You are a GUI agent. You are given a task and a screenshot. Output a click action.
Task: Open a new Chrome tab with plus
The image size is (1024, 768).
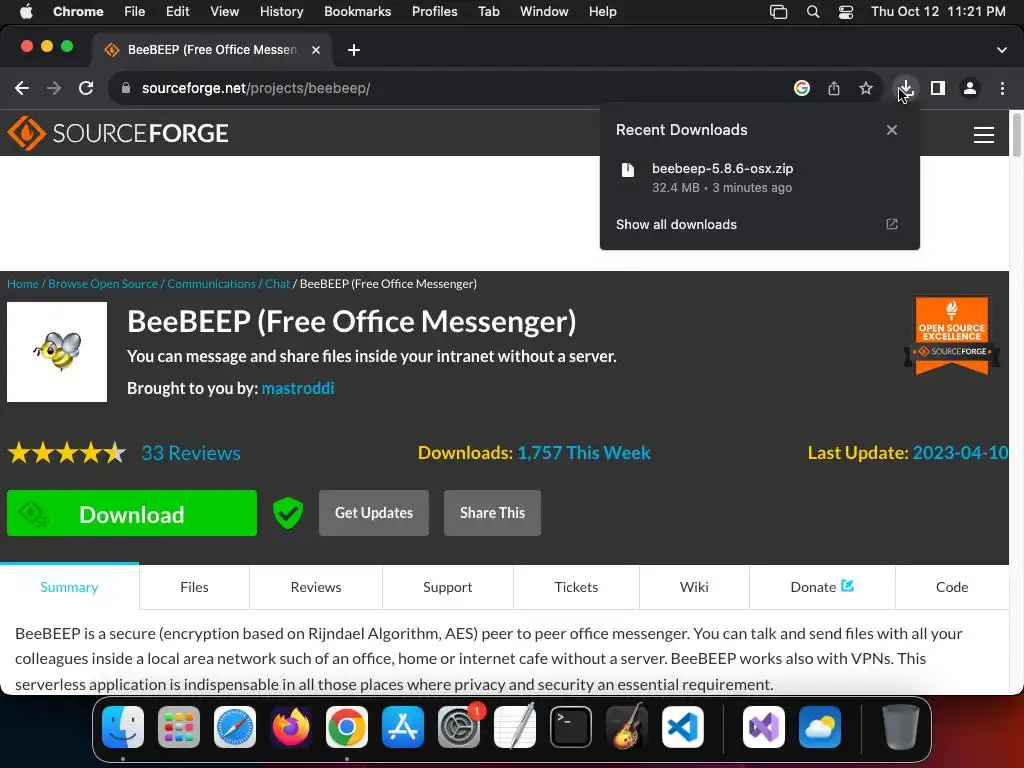pos(353,50)
